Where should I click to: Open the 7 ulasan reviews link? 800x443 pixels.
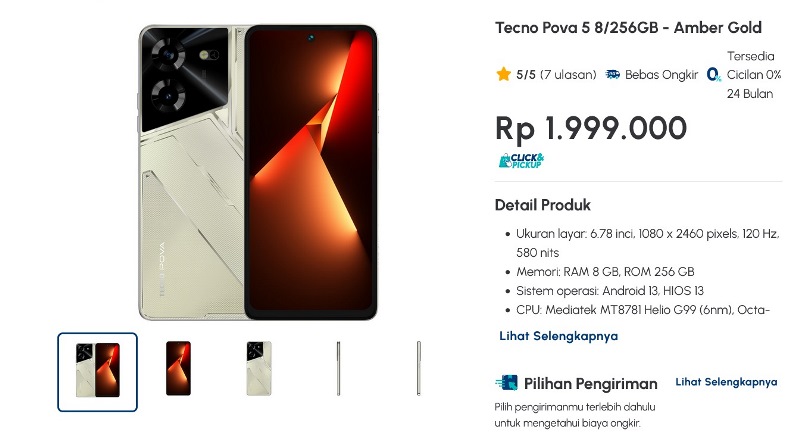tap(568, 75)
